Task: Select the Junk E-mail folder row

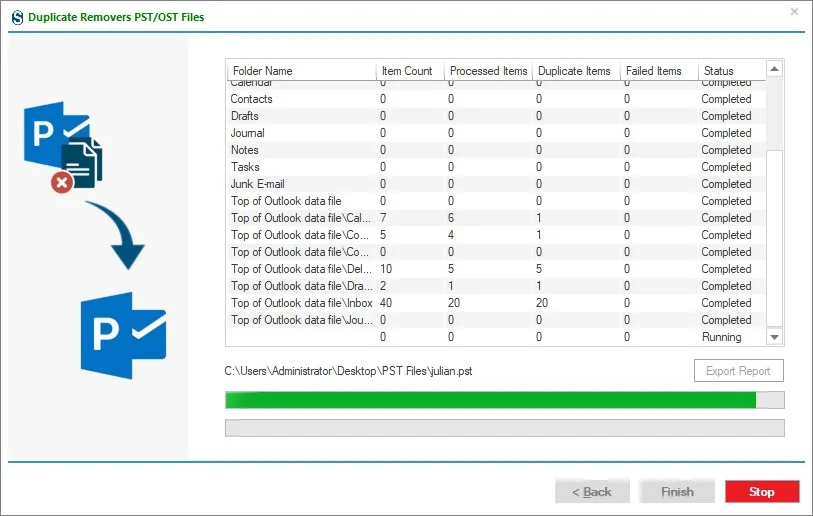Action: click(x=496, y=184)
